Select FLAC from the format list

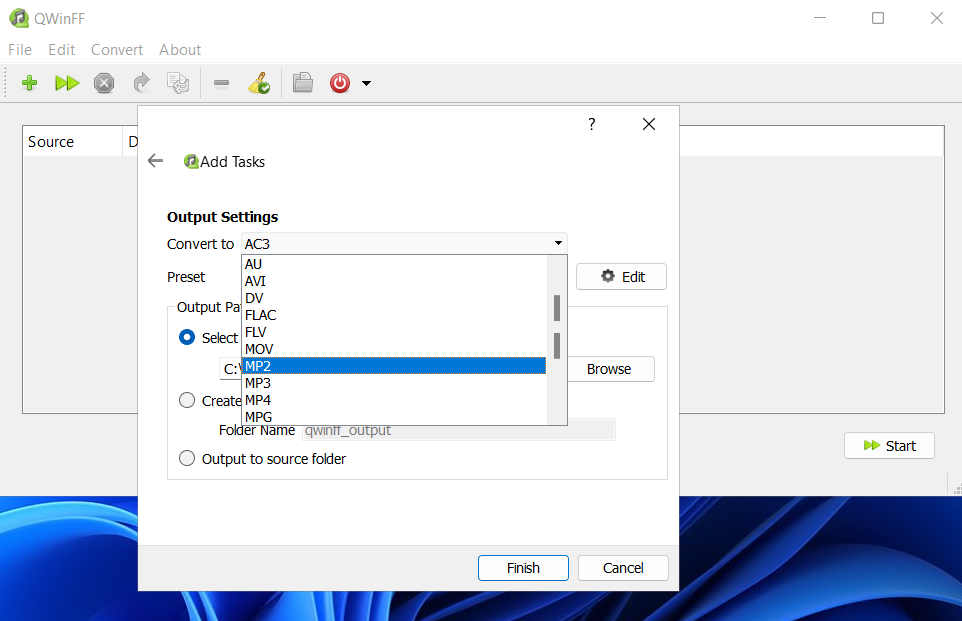tap(394, 315)
